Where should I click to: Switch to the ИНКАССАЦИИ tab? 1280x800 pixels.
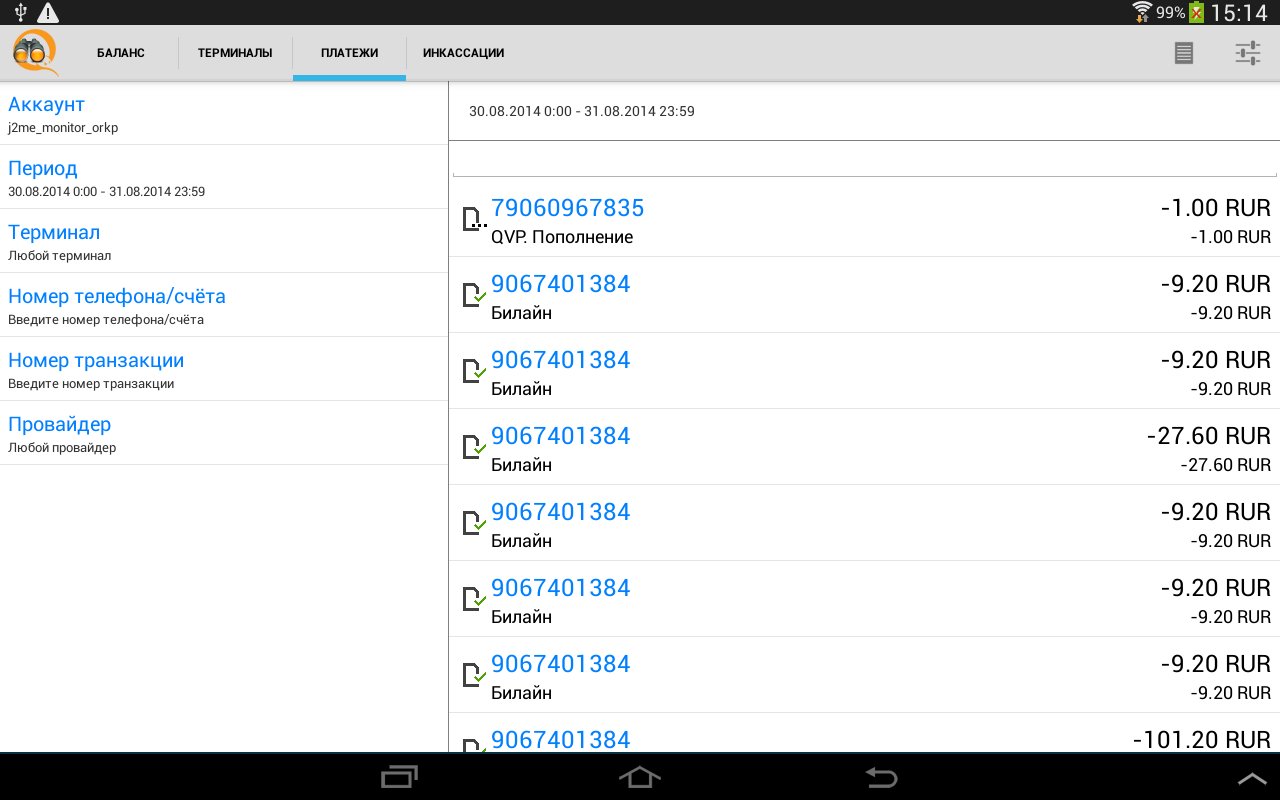point(463,53)
